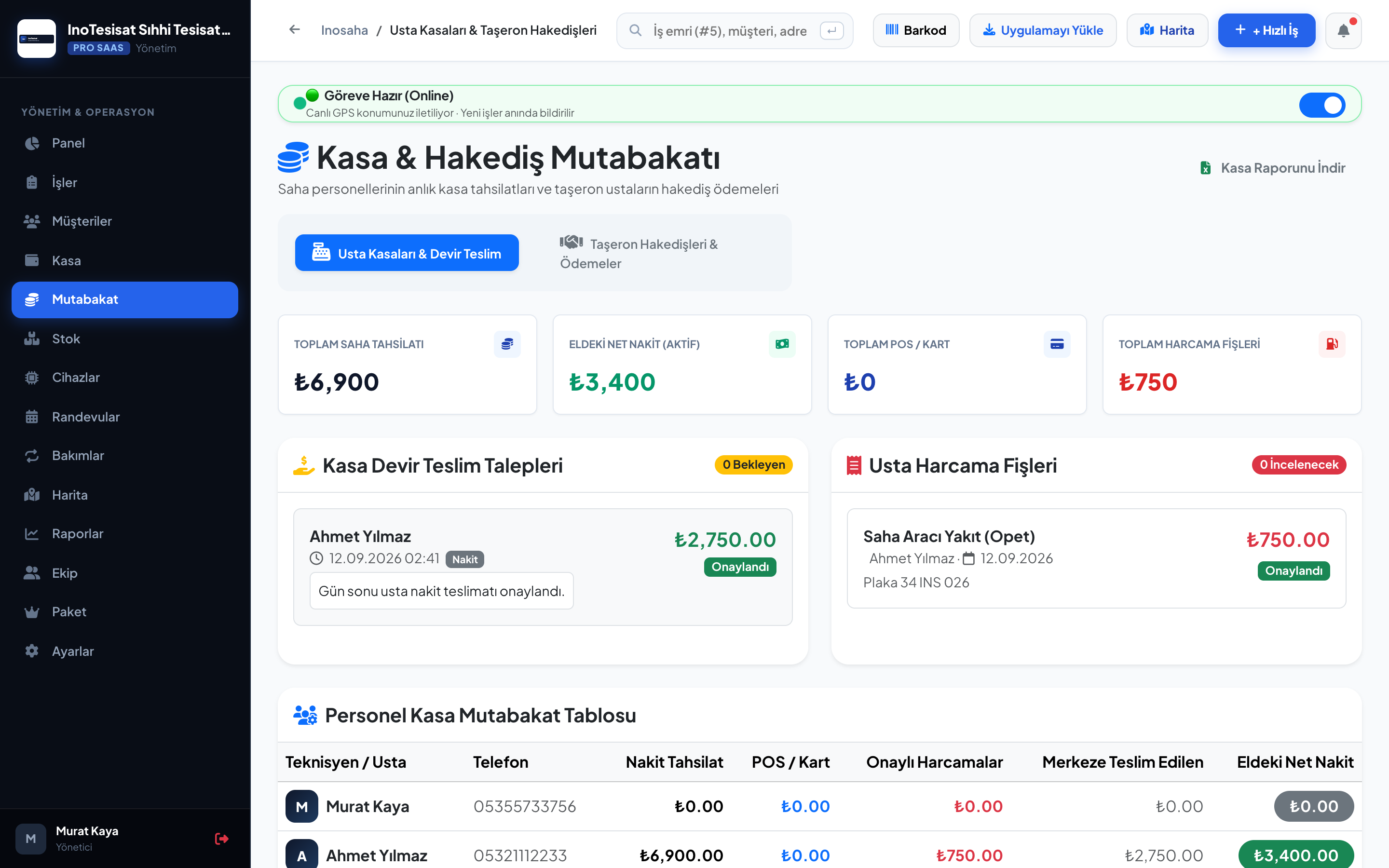Viewport: 1389px width, 868px height.
Task: Click the ₺3,400.00 net nakit pill for Ahmet
Action: [1295, 855]
